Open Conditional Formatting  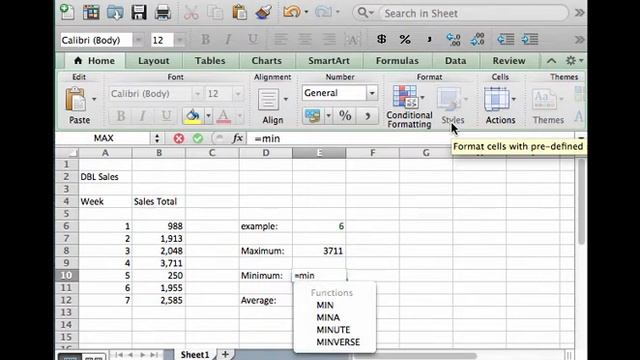pos(409,107)
